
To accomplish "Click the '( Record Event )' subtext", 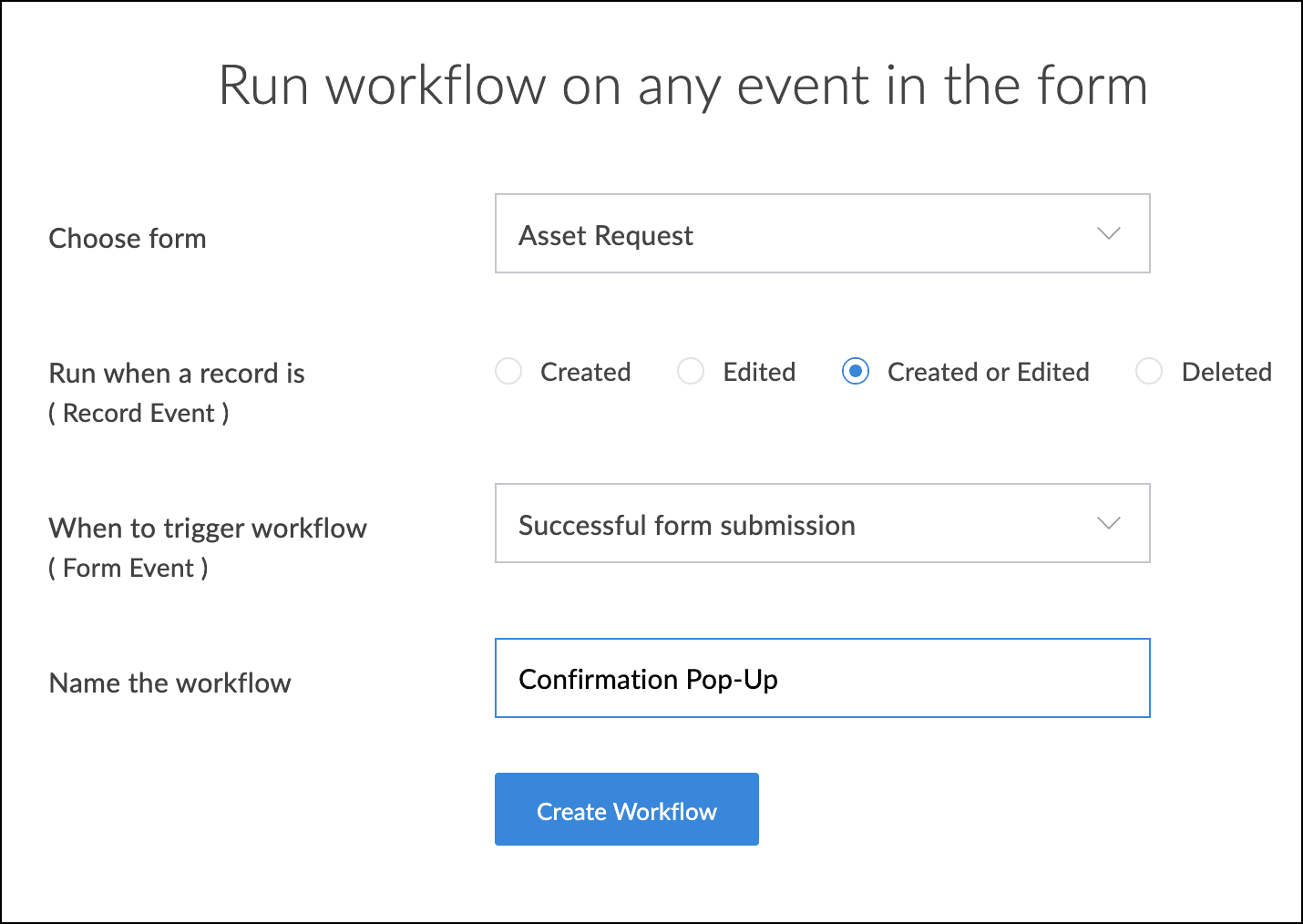I will 139,414.
